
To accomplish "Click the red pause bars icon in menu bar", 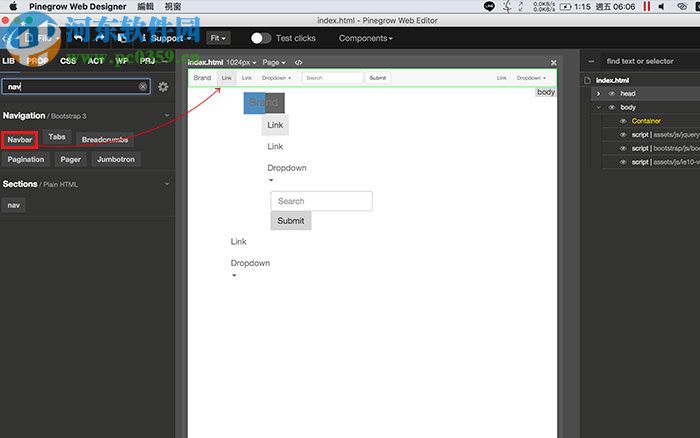I will click(x=646, y=6).
